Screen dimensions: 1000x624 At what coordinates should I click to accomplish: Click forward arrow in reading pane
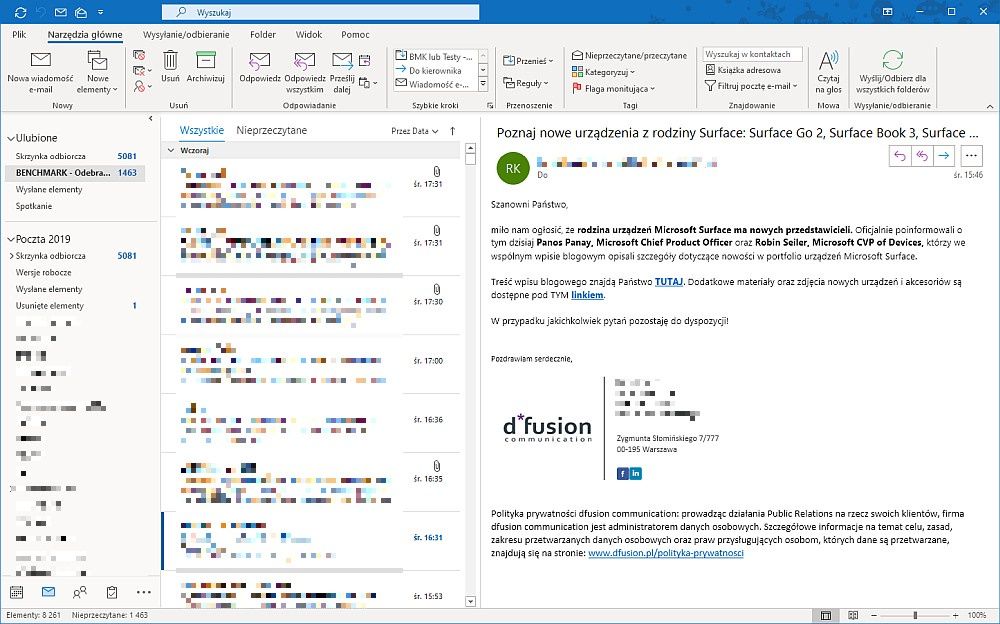click(944, 156)
